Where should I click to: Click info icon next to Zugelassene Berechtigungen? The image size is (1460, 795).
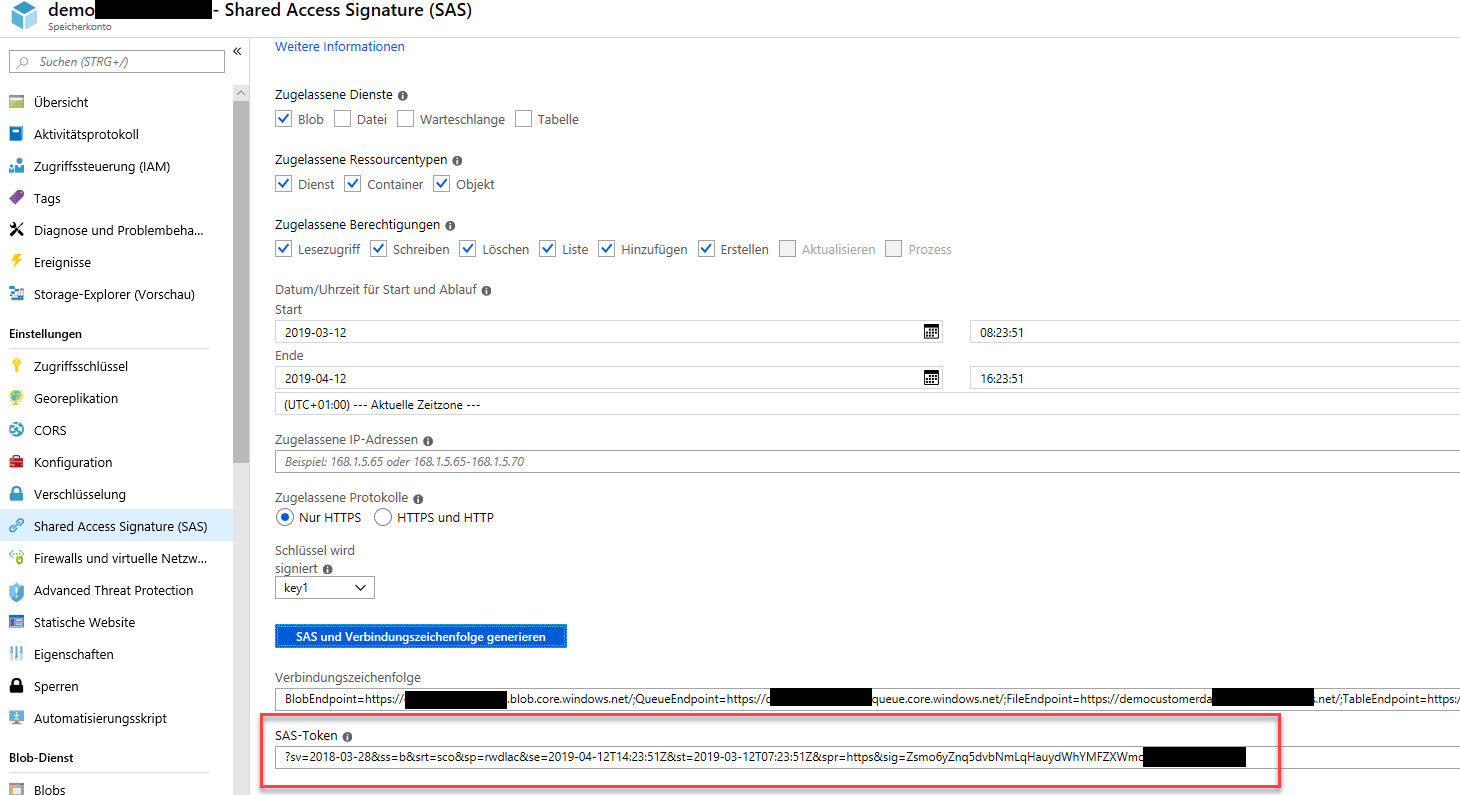coord(450,226)
